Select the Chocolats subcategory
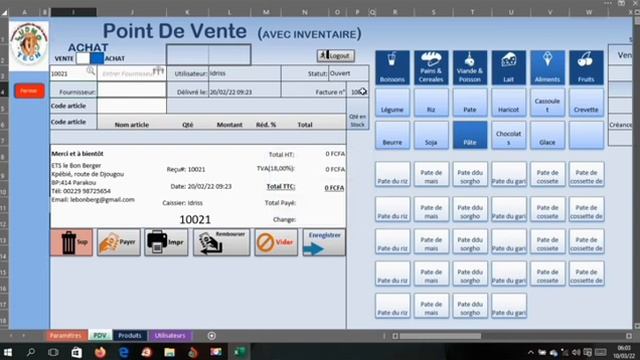 [x=509, y=135]
